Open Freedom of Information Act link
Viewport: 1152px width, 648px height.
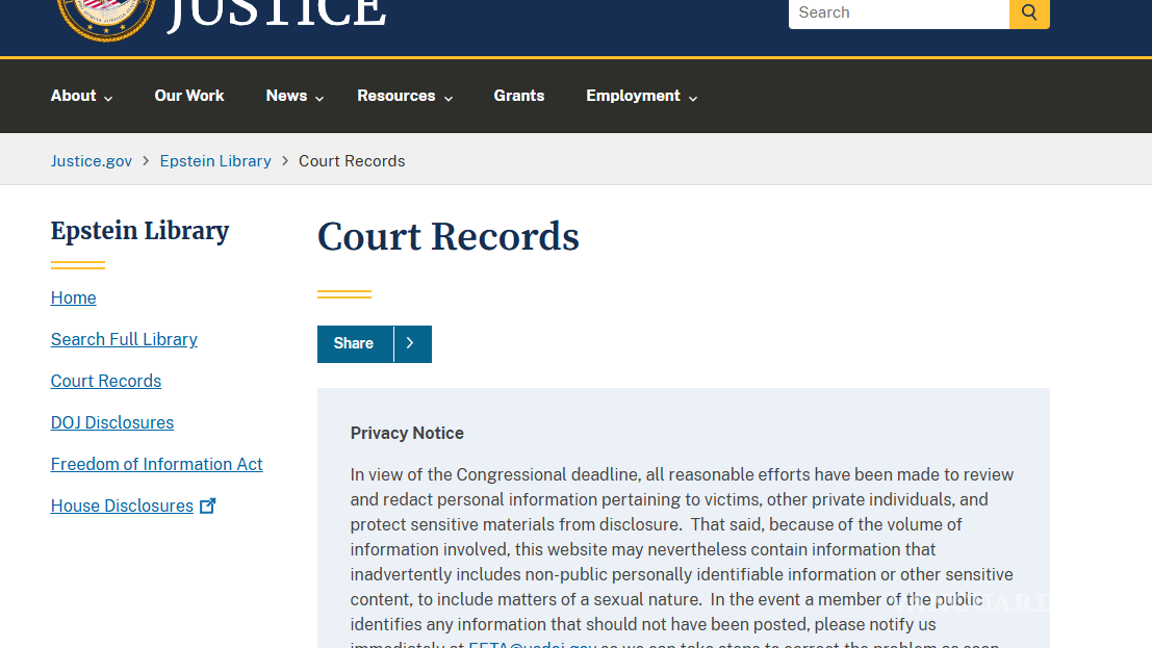156,465
